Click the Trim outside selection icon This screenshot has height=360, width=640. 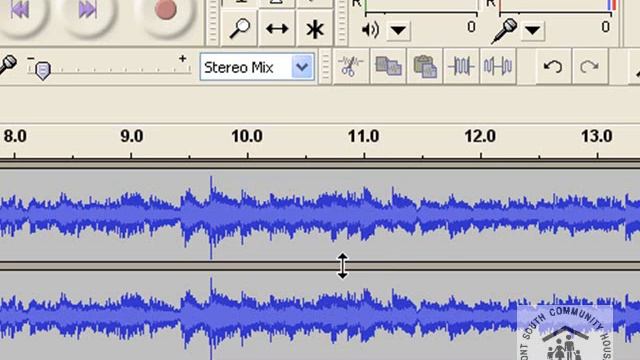461,66
